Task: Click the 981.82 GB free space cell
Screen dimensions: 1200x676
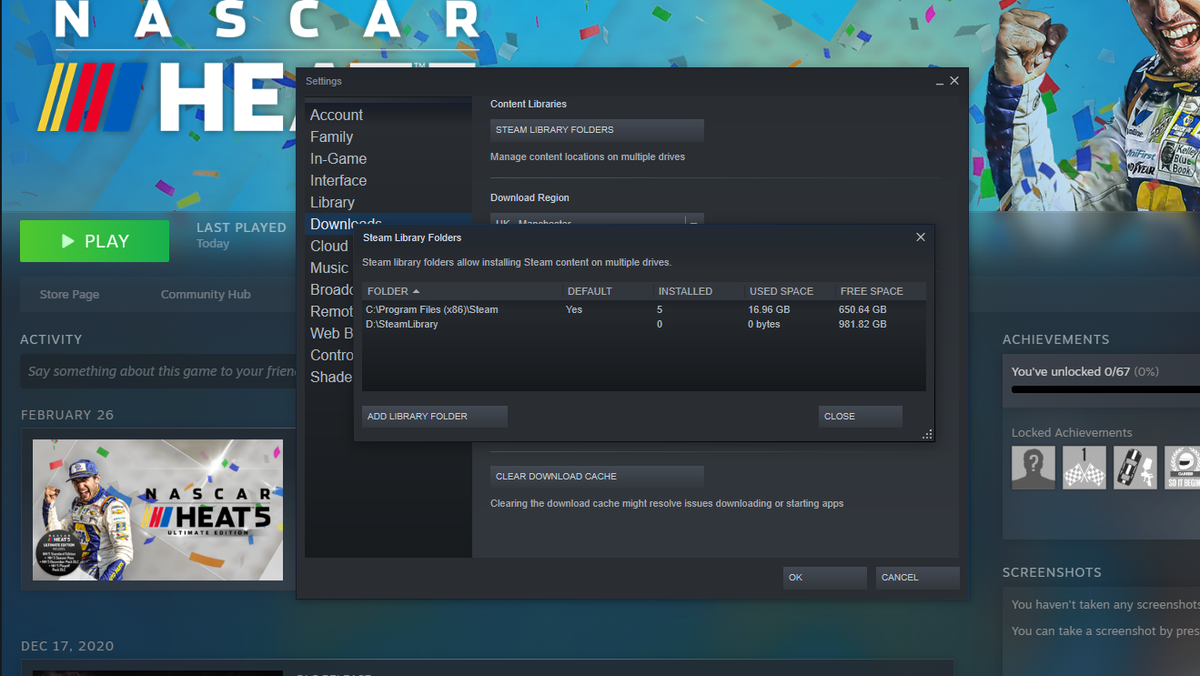Action: pyautogui.click(x=863, y=324)
